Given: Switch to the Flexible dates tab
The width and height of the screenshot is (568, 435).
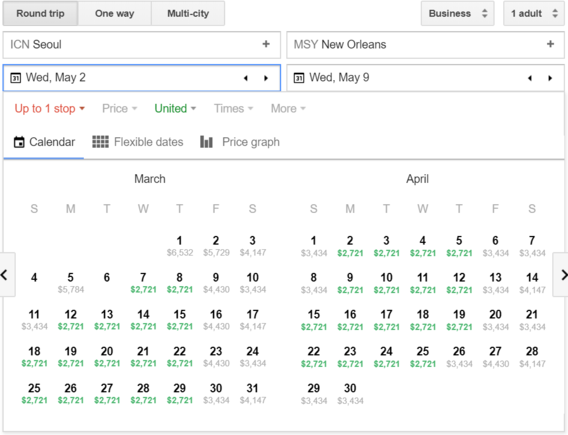Looking at the screenshot, I should [x=138, y=142].
